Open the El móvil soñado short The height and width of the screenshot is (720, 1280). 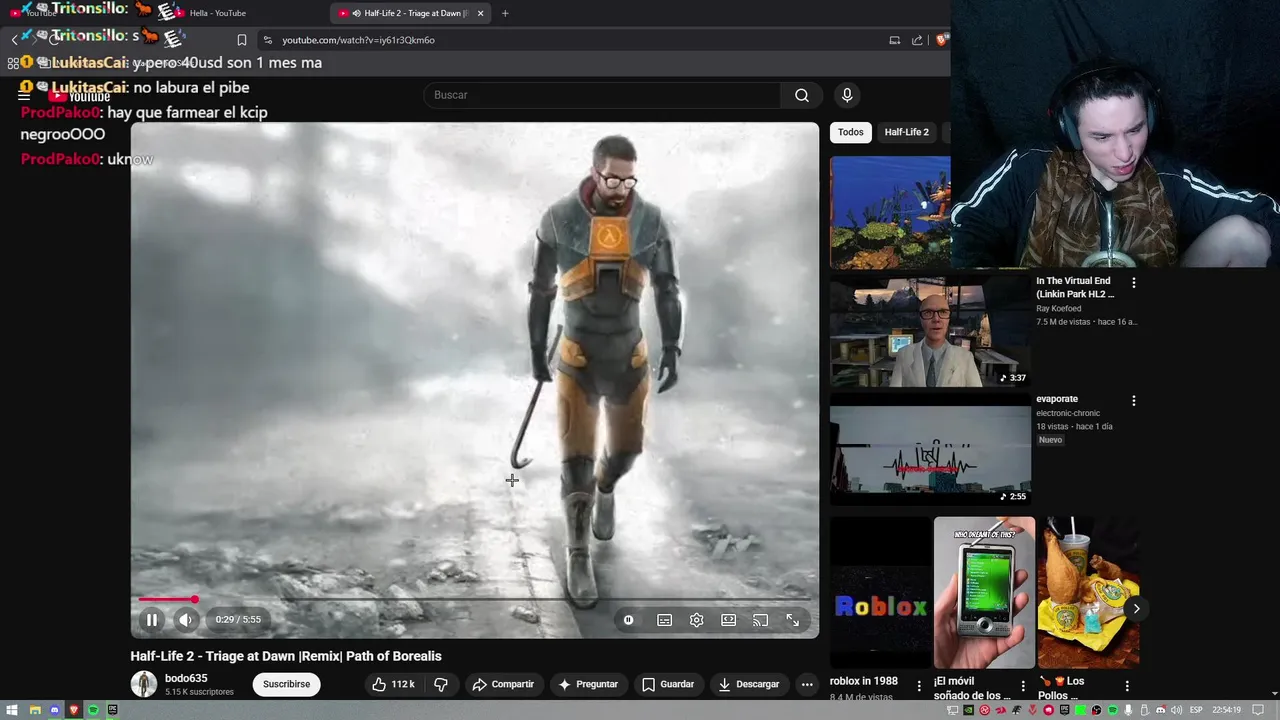[x=984, y=592]
